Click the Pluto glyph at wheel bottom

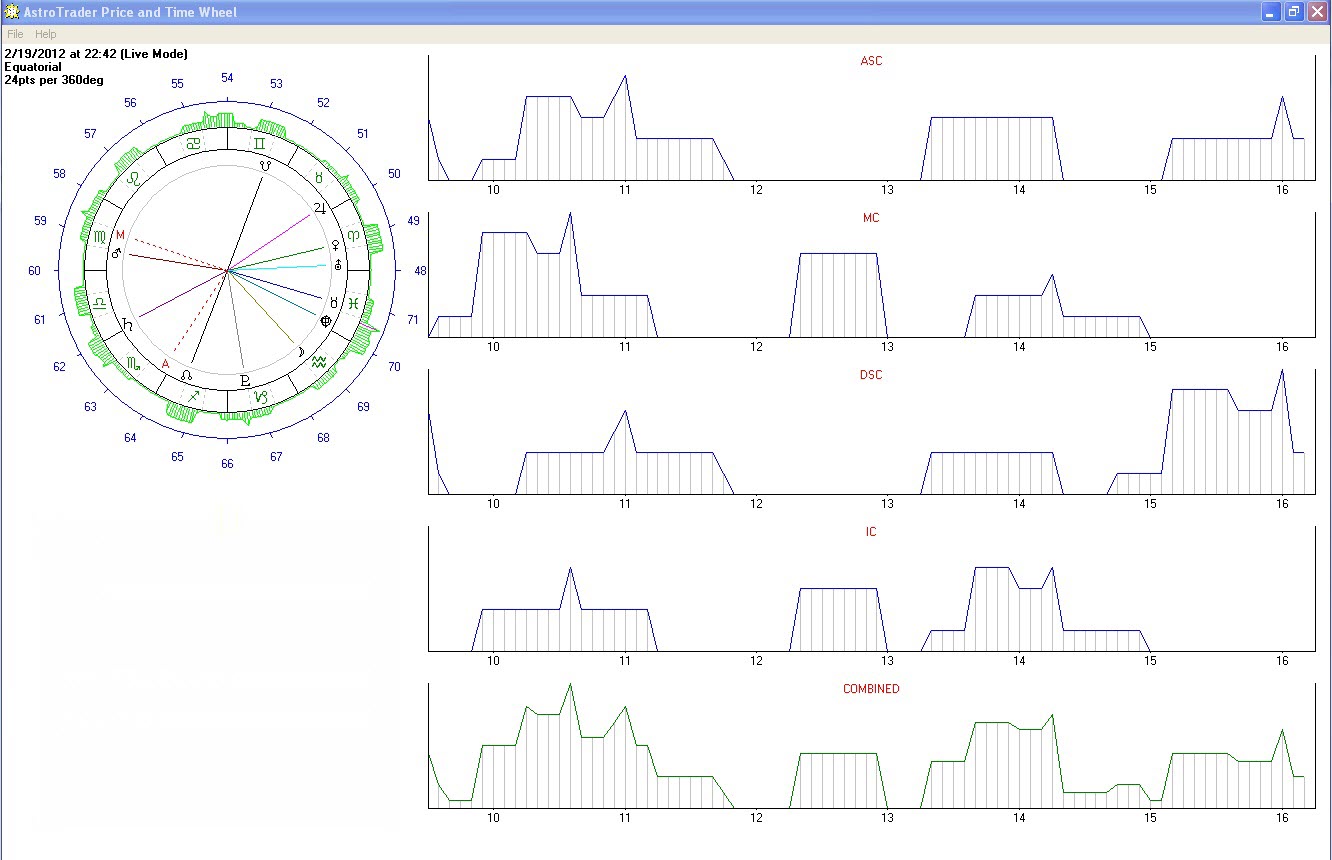pyautogui.click(x=245, y=381)
